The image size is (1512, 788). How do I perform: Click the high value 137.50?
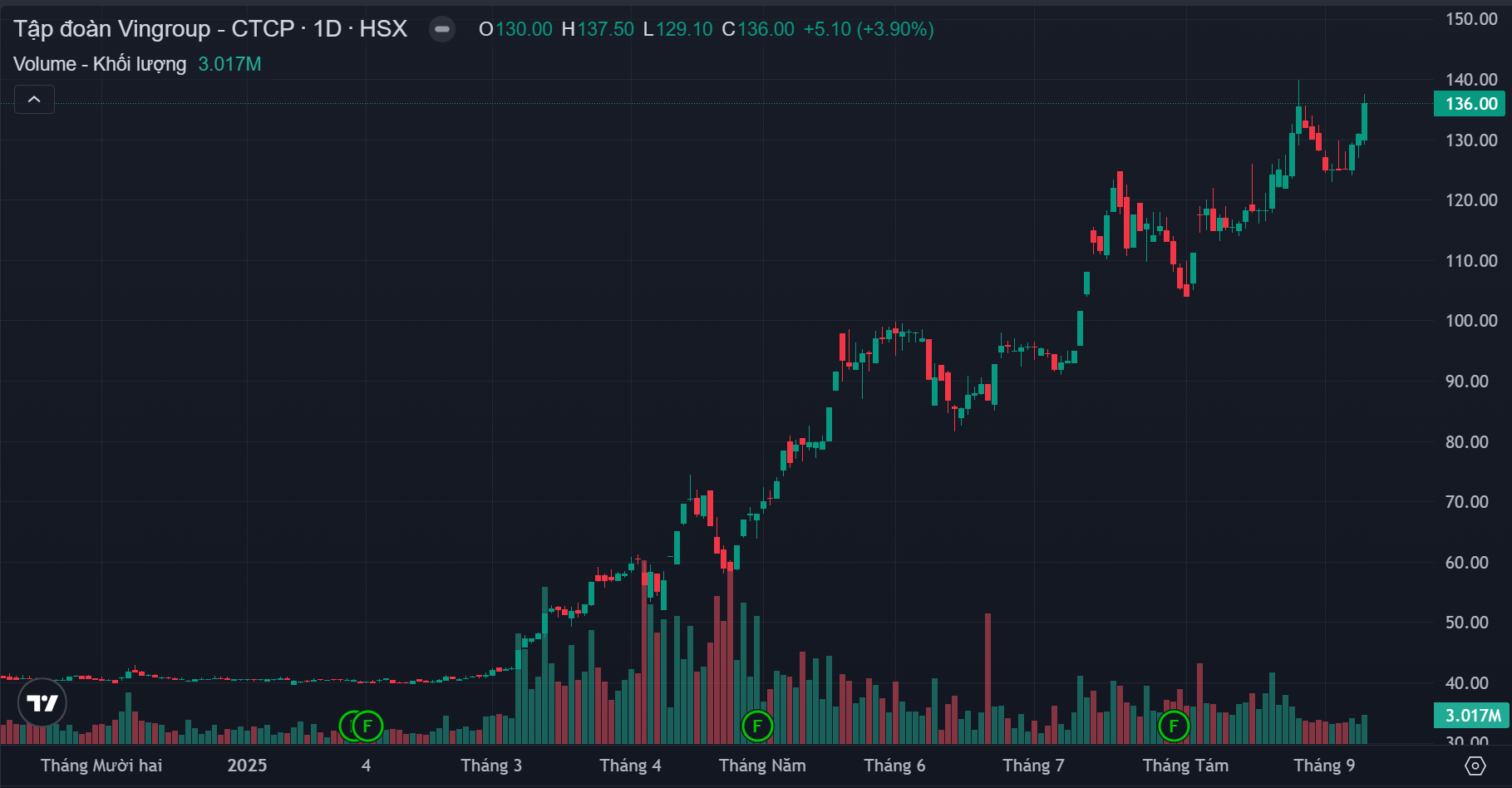point(605,29)
